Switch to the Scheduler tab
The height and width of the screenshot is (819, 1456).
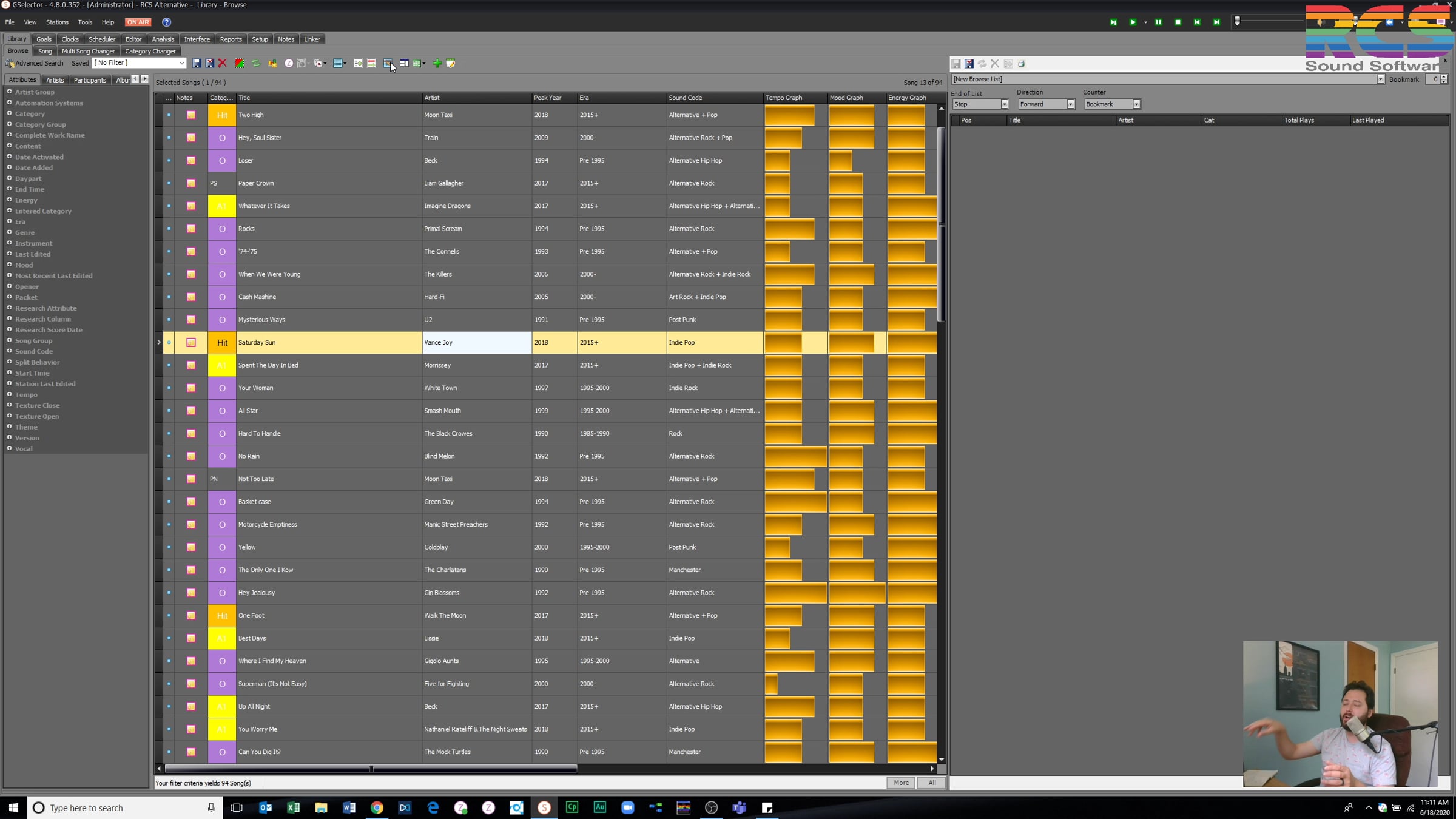click(x=101, y=39)
